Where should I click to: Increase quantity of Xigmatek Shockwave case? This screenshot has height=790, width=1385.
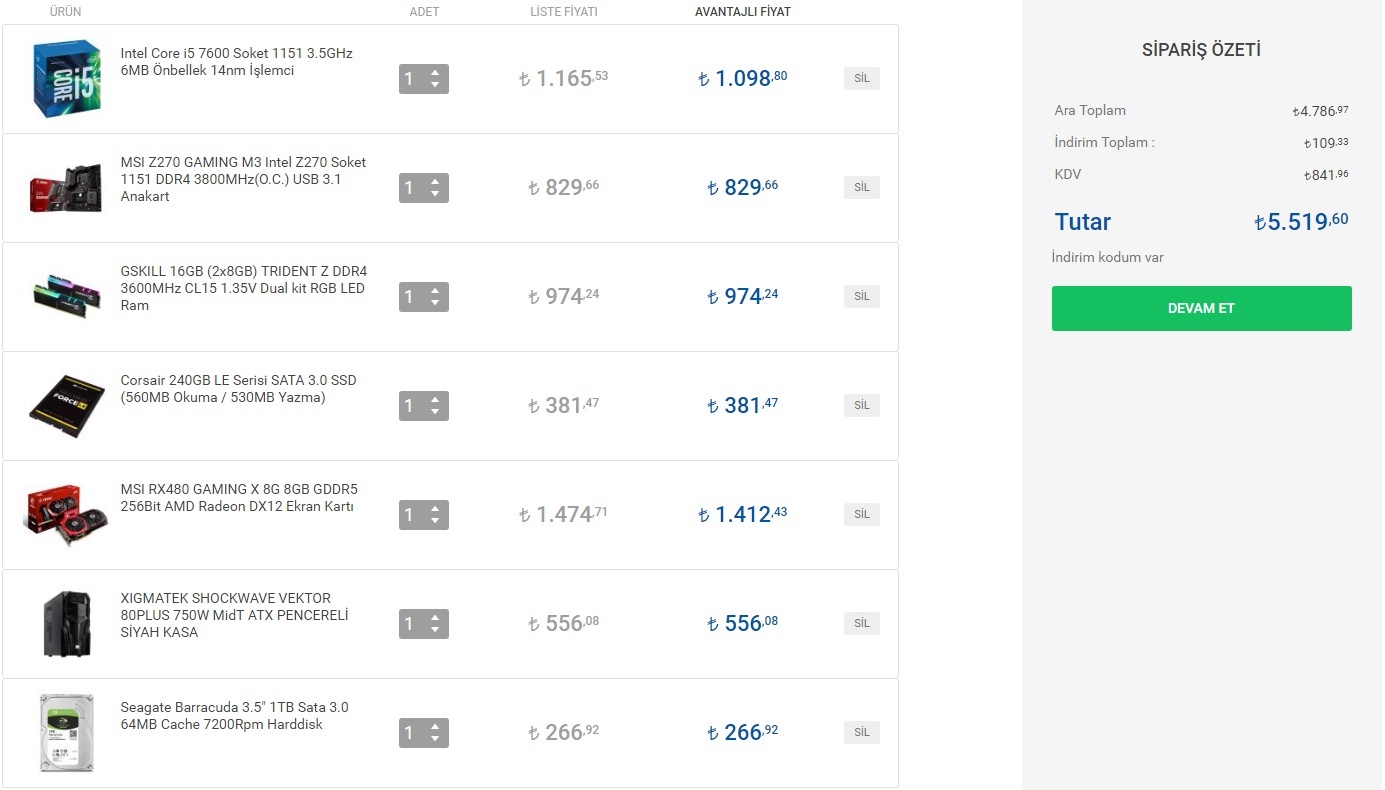(x=435, y=618)
